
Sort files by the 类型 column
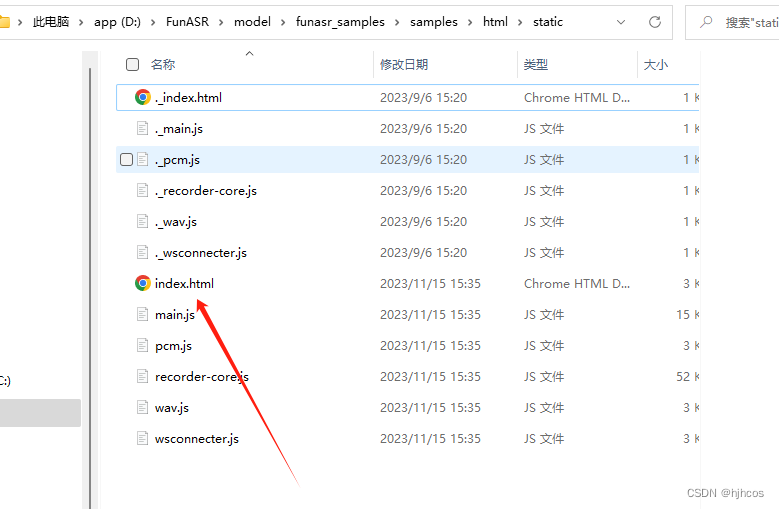click(x=536, y=65)
